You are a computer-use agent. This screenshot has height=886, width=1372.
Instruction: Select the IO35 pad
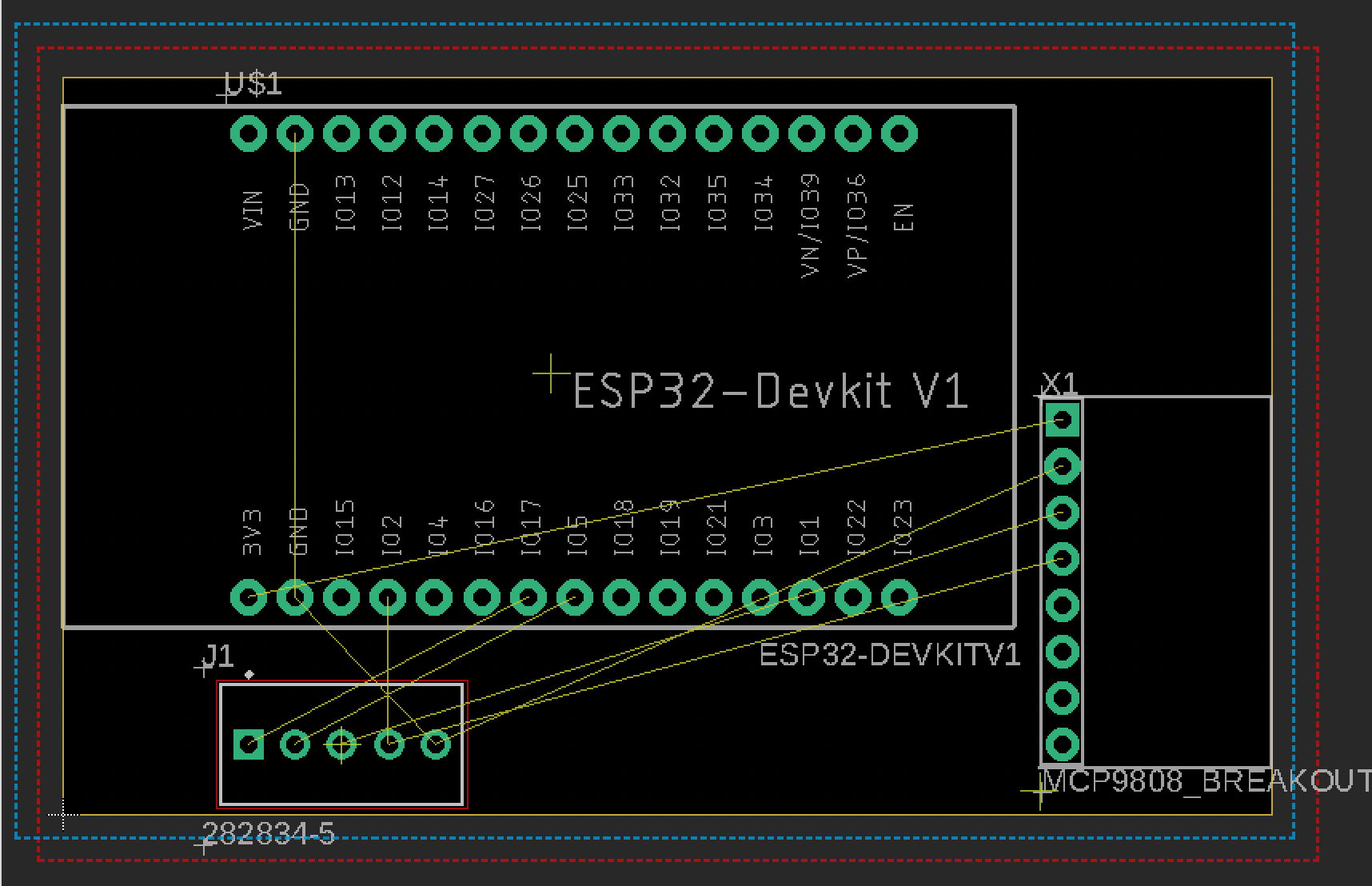[x=713, y=133]
